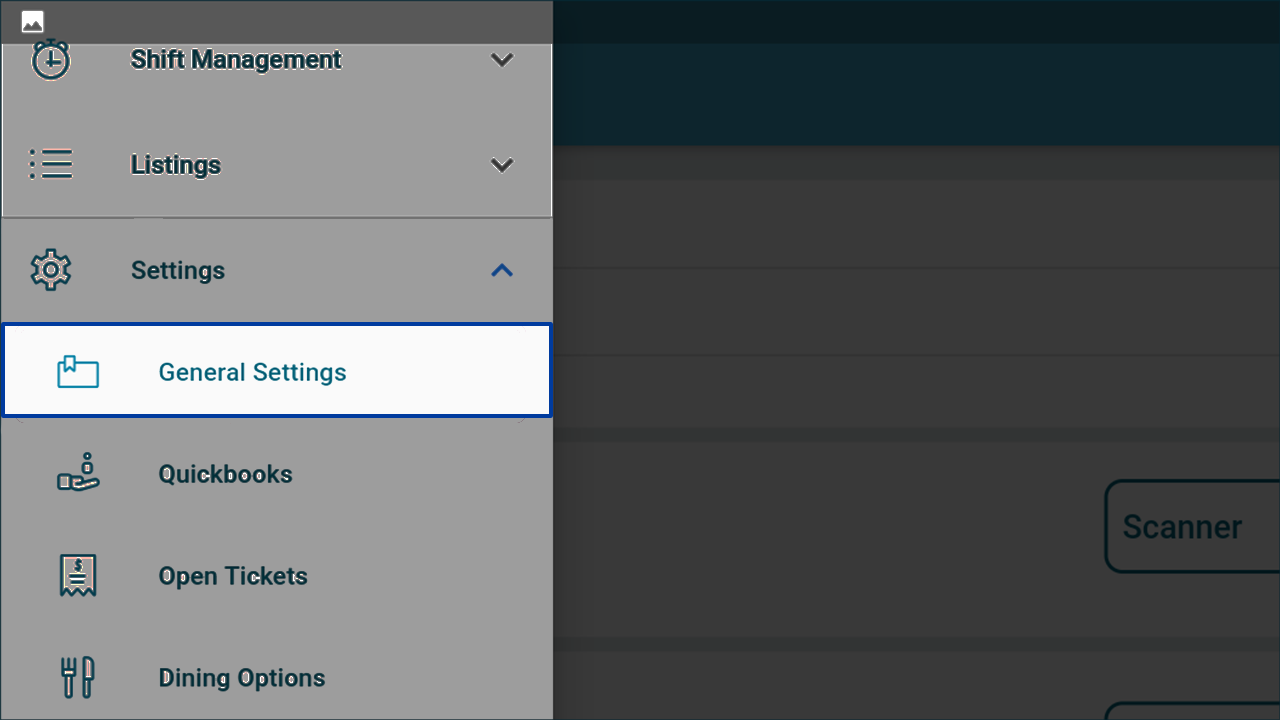
Task: Click the Scanner button
Action: 1192,526
